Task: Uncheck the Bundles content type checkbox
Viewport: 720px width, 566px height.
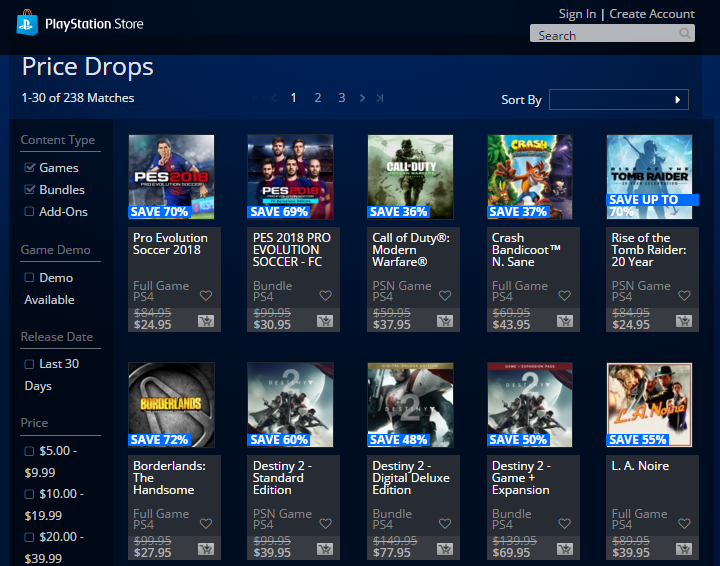Action: [x=29, y=190]
